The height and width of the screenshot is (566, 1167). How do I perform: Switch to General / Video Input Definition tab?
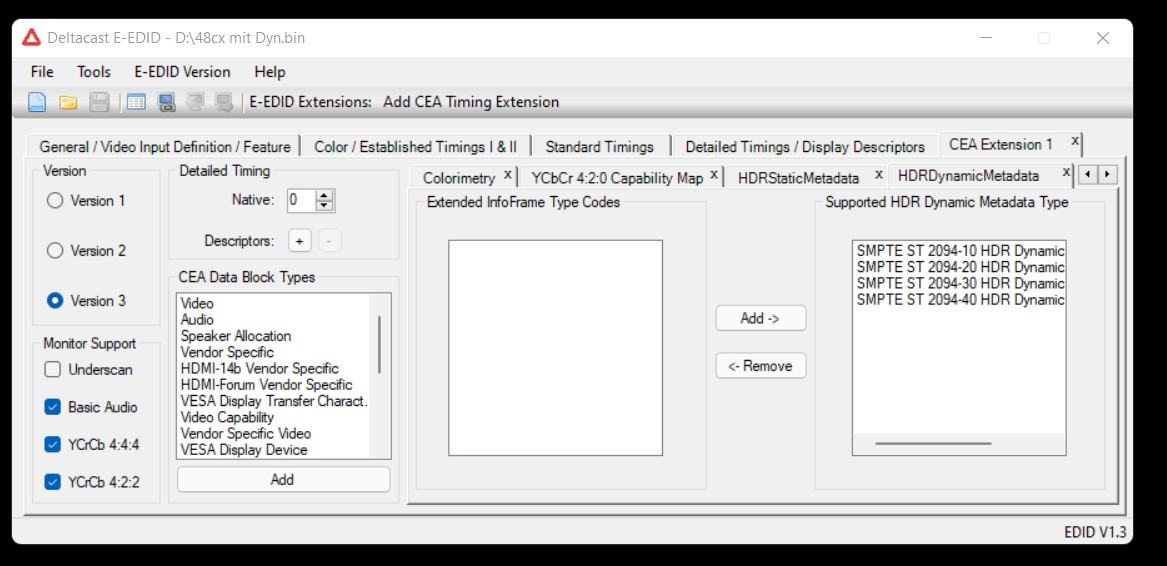(x=164, y=147)
